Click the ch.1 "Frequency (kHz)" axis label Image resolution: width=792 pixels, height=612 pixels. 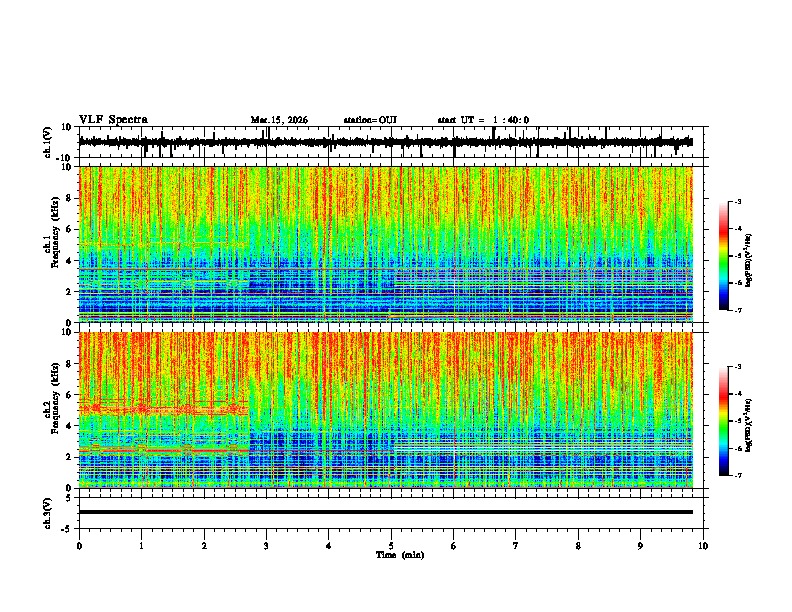pyautogui.click(x=55, y=230)
